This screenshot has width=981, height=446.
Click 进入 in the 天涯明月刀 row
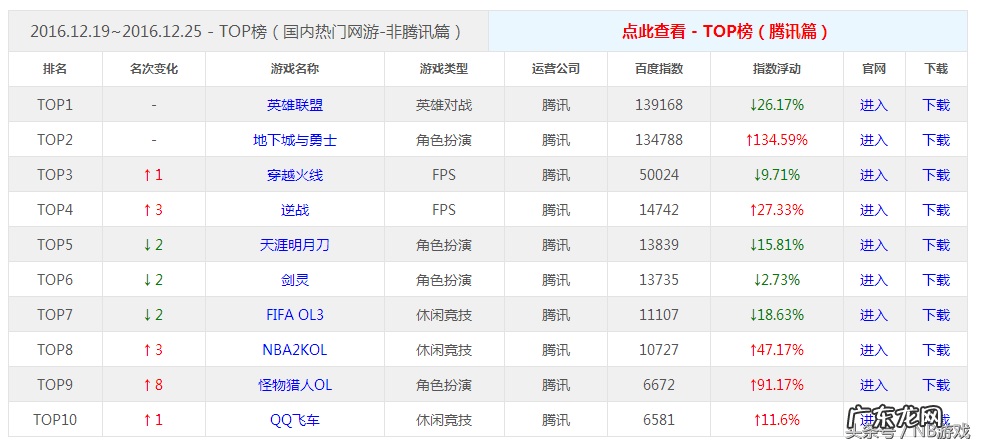[873, 245]
